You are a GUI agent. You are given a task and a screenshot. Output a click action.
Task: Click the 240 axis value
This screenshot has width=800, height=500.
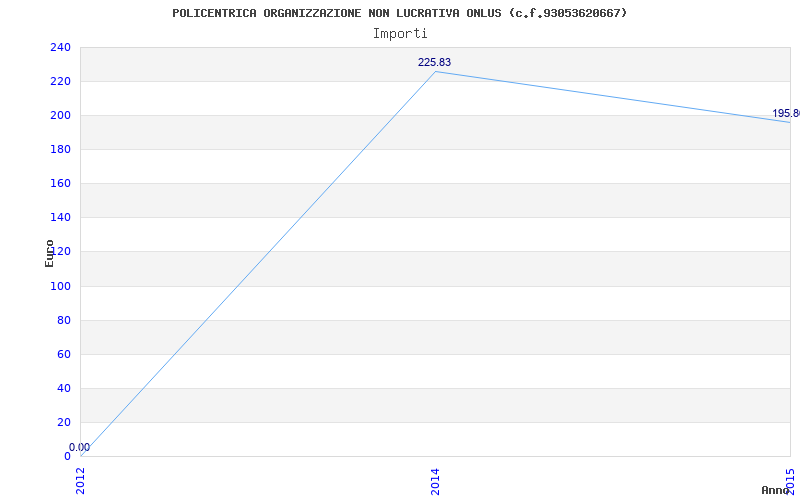coord(60,47)
